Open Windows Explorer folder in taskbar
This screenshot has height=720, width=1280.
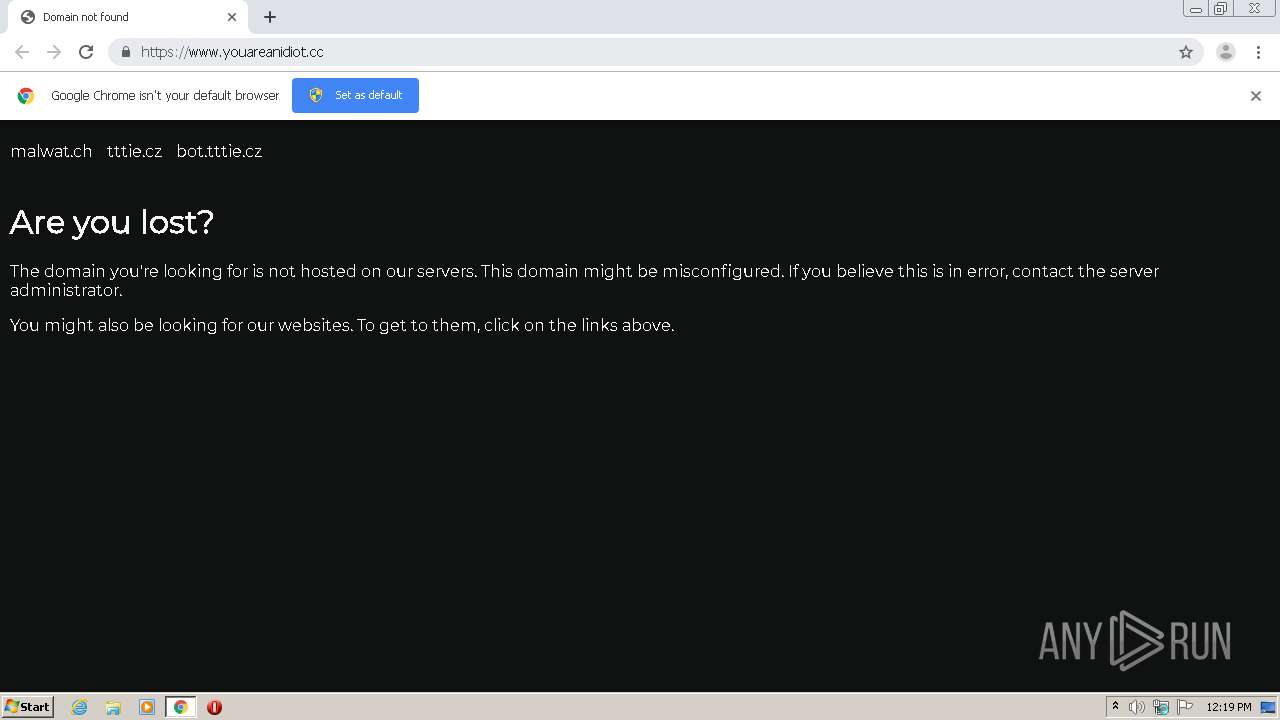click(113, 707)
